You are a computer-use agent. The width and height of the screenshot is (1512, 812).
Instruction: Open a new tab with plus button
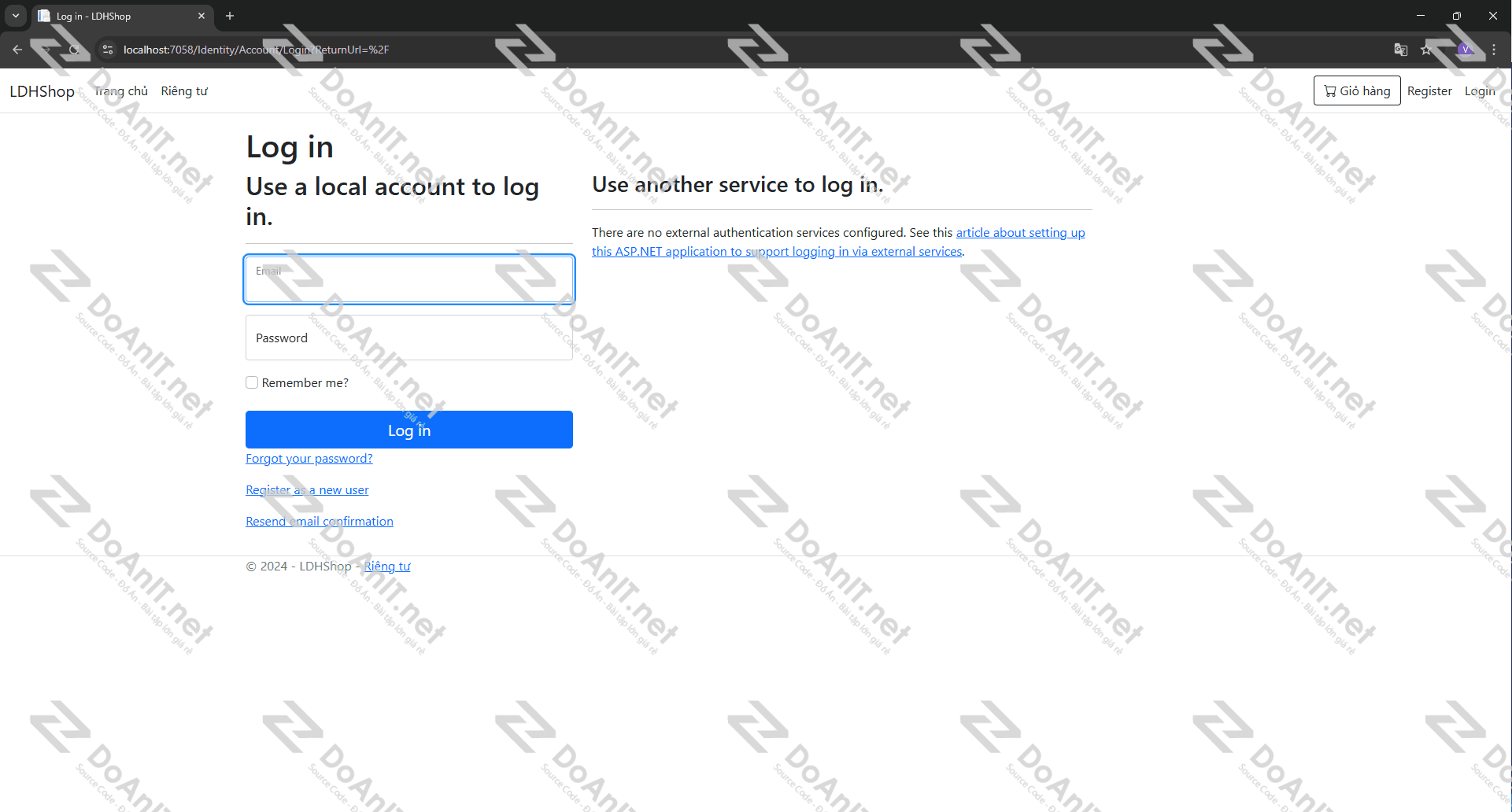point(230,16)
